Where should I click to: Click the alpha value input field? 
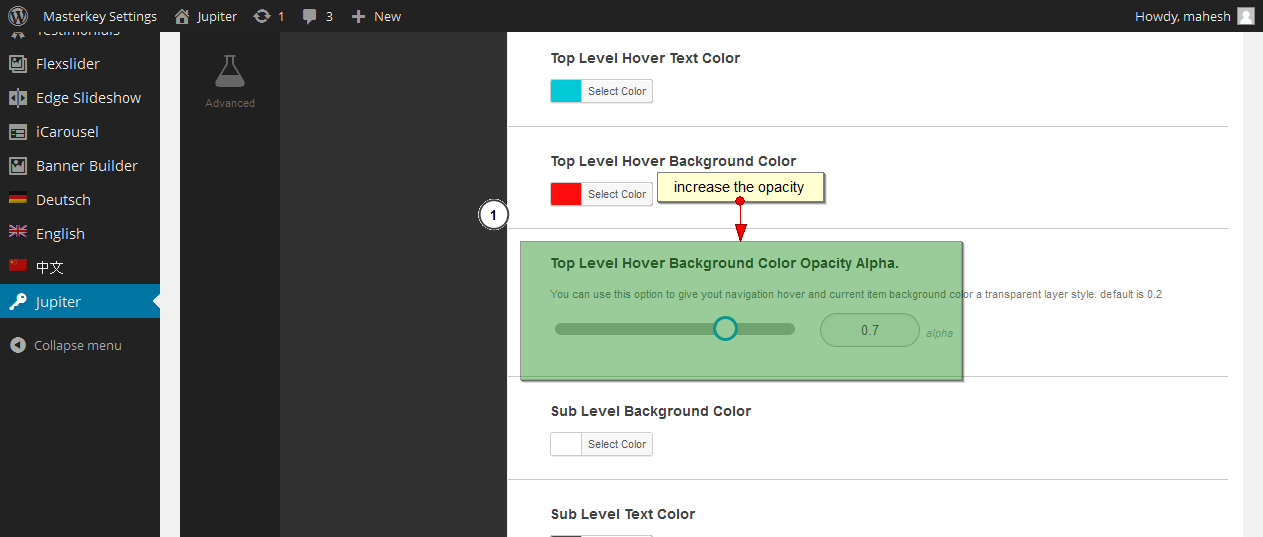click(869, 330)
